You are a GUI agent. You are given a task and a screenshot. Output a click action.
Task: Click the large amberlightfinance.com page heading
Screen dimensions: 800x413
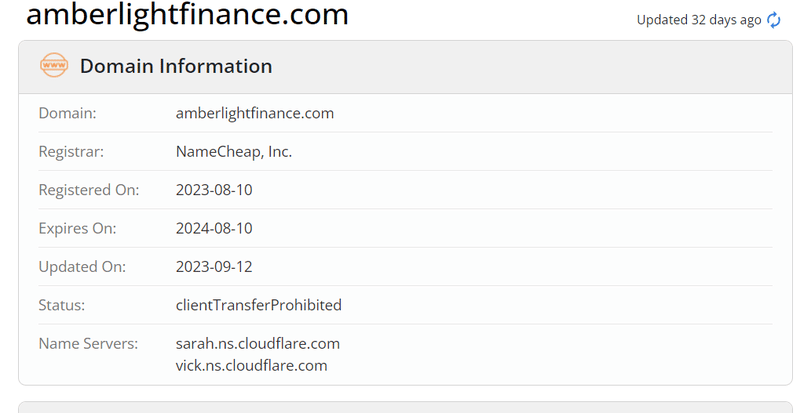click(x=187, y=14)
